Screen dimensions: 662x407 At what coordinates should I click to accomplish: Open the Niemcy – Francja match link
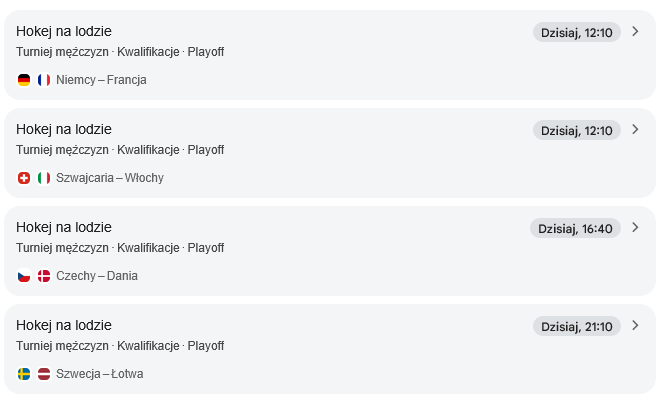click(101, 80)
